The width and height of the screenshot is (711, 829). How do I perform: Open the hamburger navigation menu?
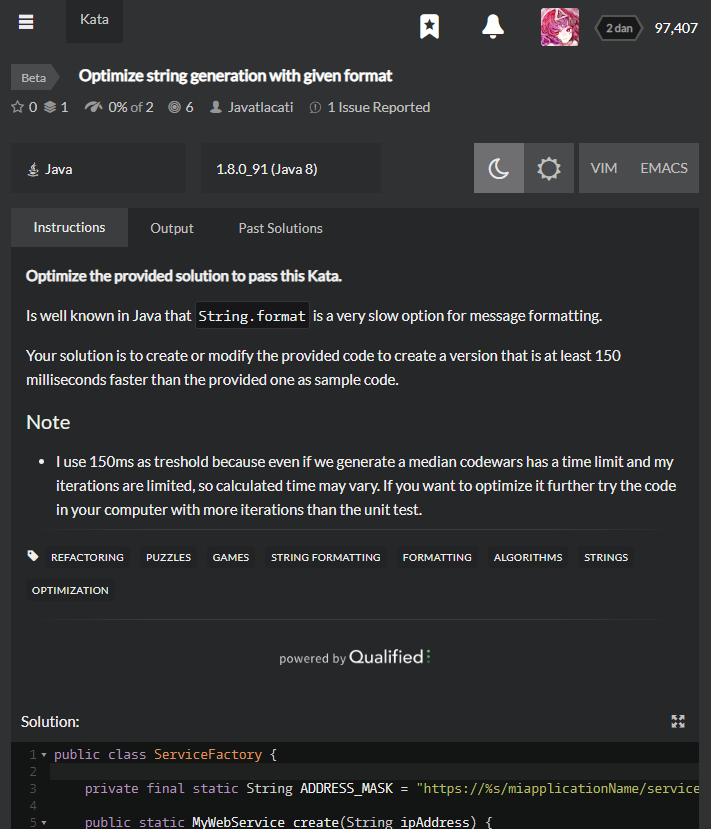click(x=25, y=21)
